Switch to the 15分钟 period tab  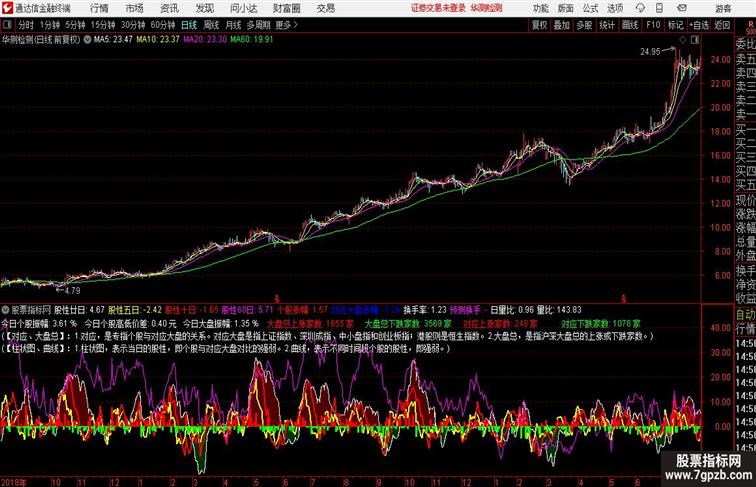coord(103,25)
